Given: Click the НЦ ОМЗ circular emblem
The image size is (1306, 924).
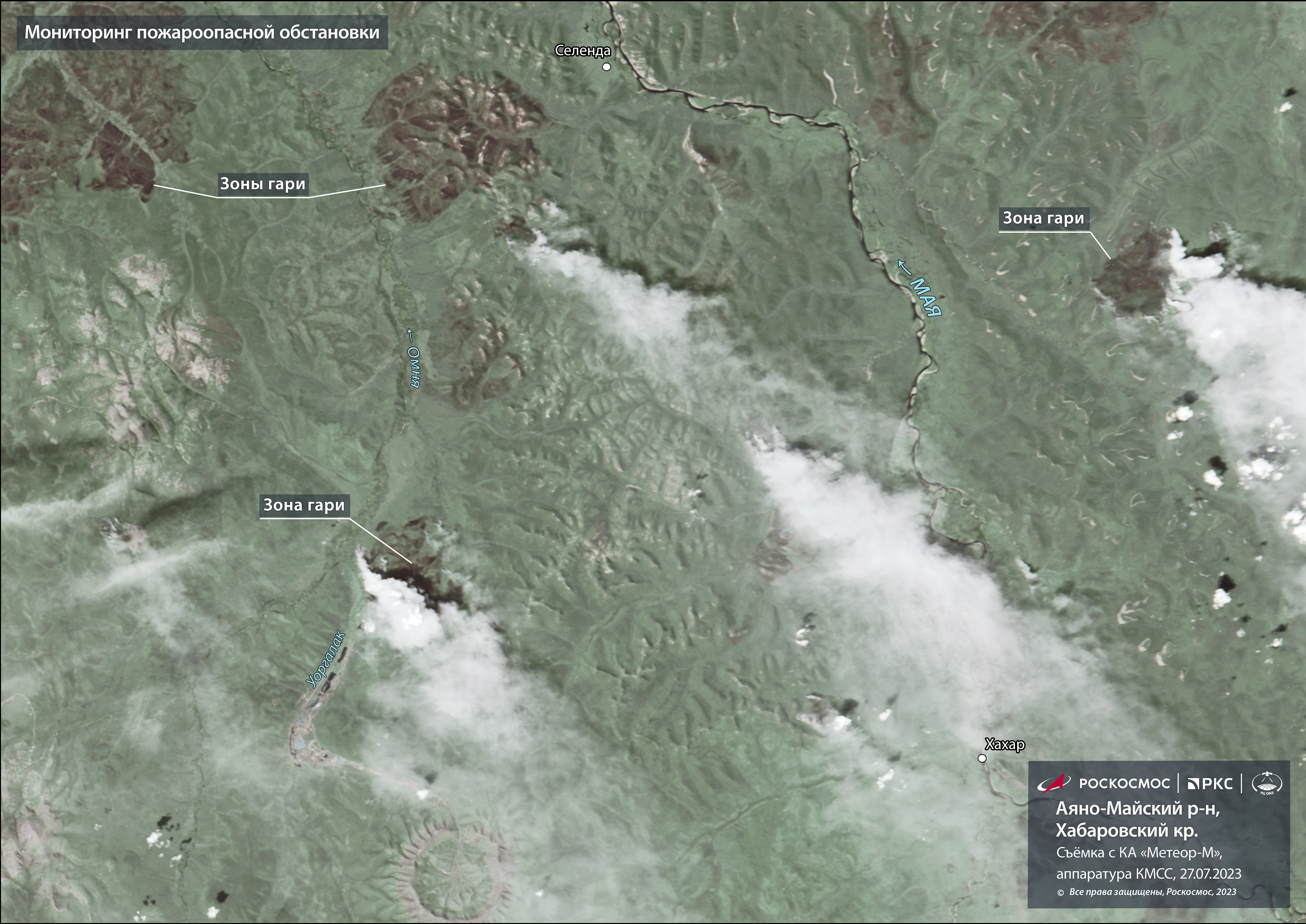Looking at the screenshot, I should click(1267, 784).
